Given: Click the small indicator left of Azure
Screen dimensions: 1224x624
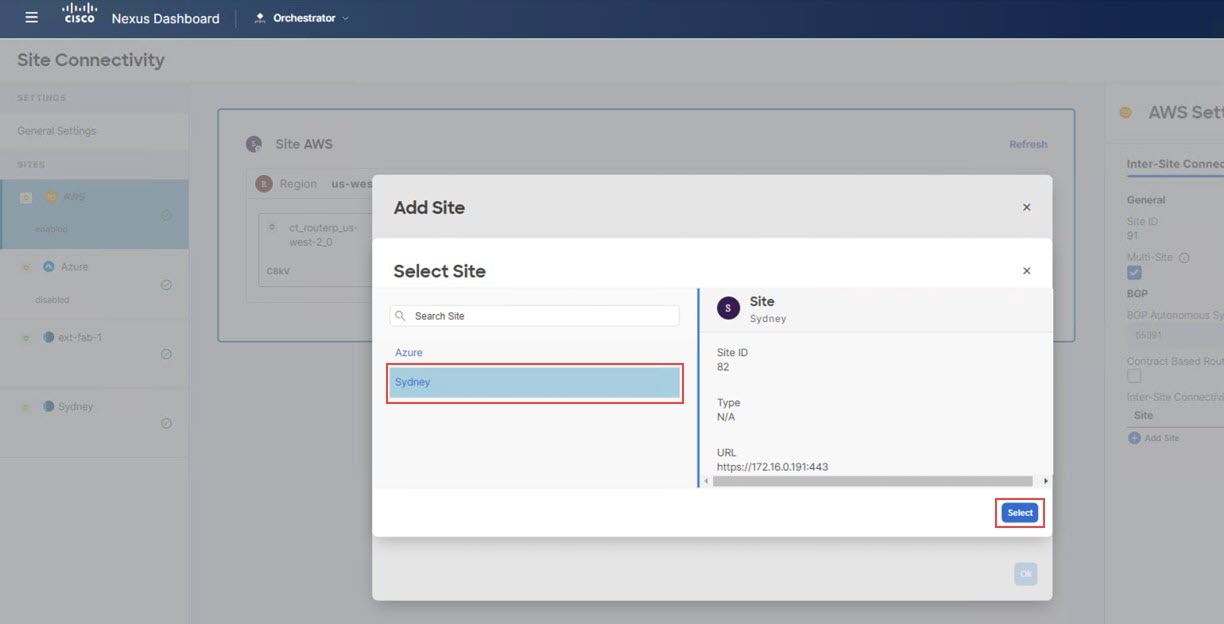Looking at the screenshot, I should (26, 267).
